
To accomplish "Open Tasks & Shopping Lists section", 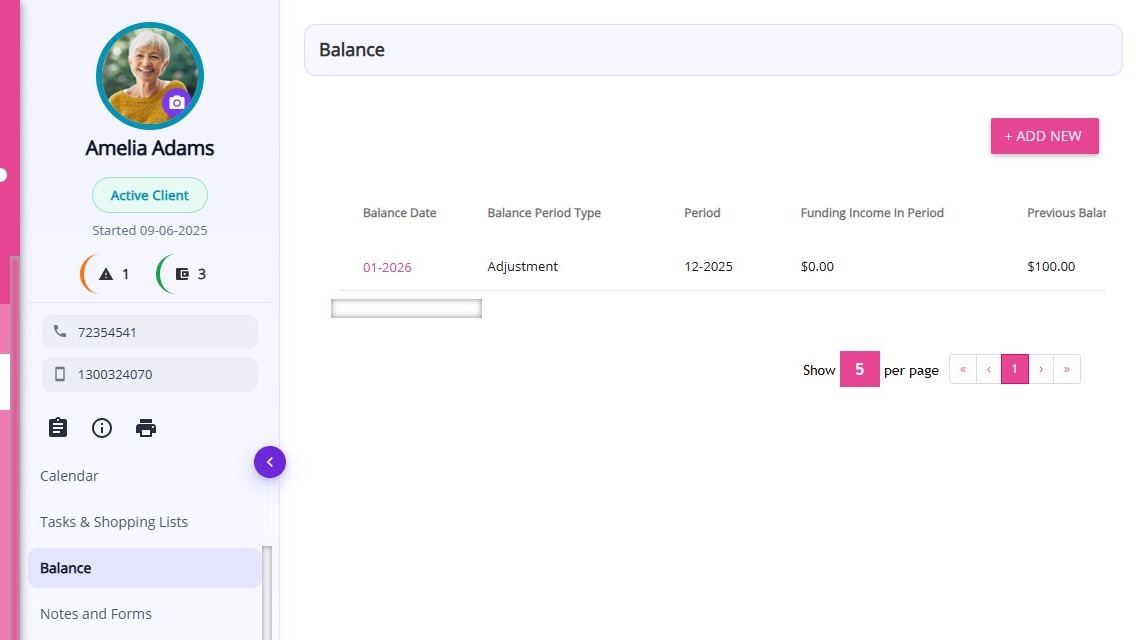I will point(114,522).
